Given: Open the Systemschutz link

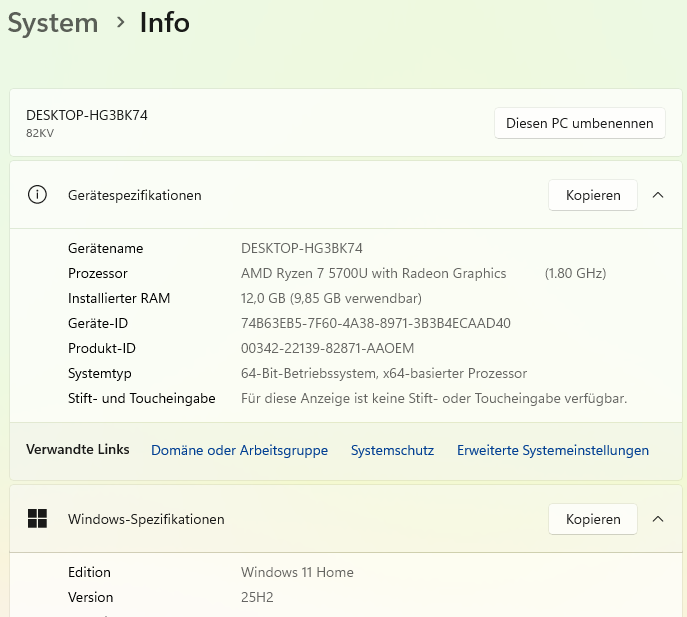Looking at the screenshot, I should tap(392, 450).
